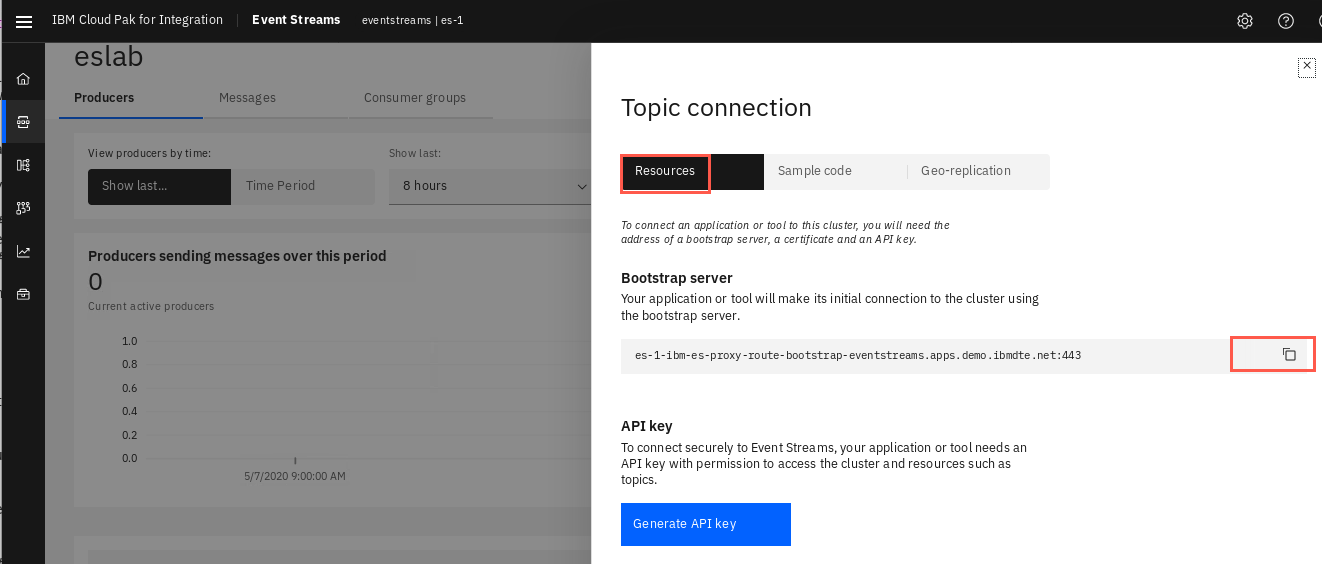Switch to the Resources tab
The width and height of the screenshot is (1322, 564).
[692, 172]
